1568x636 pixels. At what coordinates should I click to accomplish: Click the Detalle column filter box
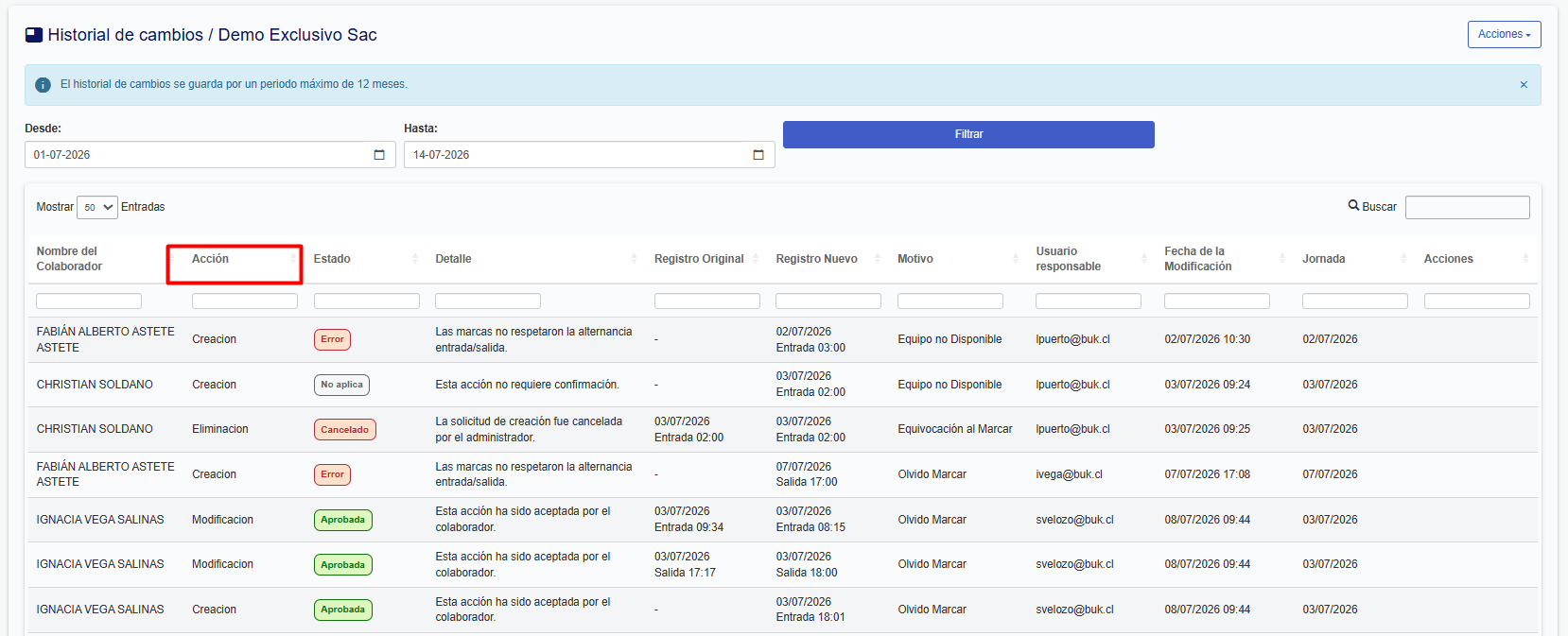[488, 301]
